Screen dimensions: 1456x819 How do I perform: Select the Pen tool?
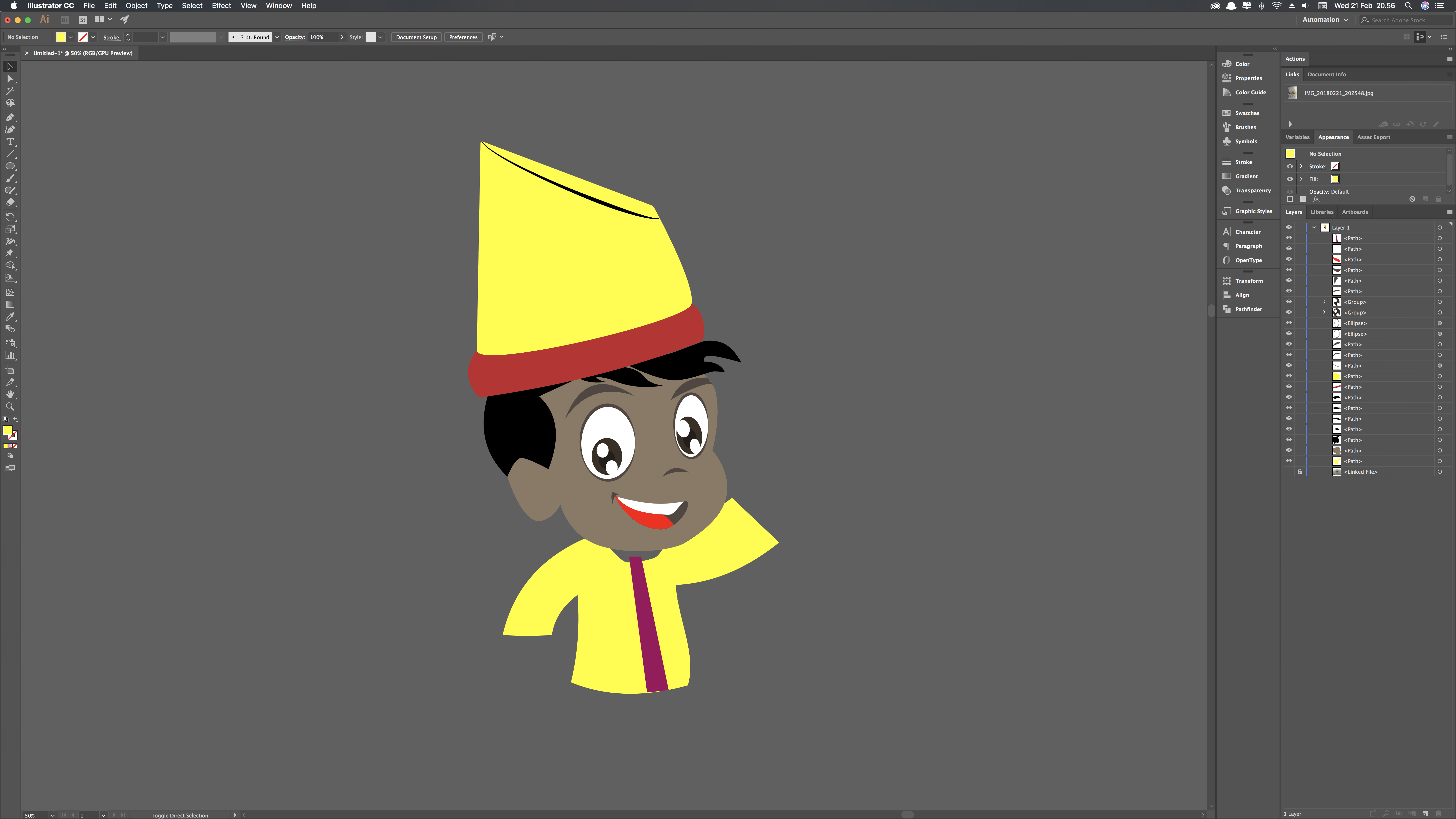tap(10, 118)
